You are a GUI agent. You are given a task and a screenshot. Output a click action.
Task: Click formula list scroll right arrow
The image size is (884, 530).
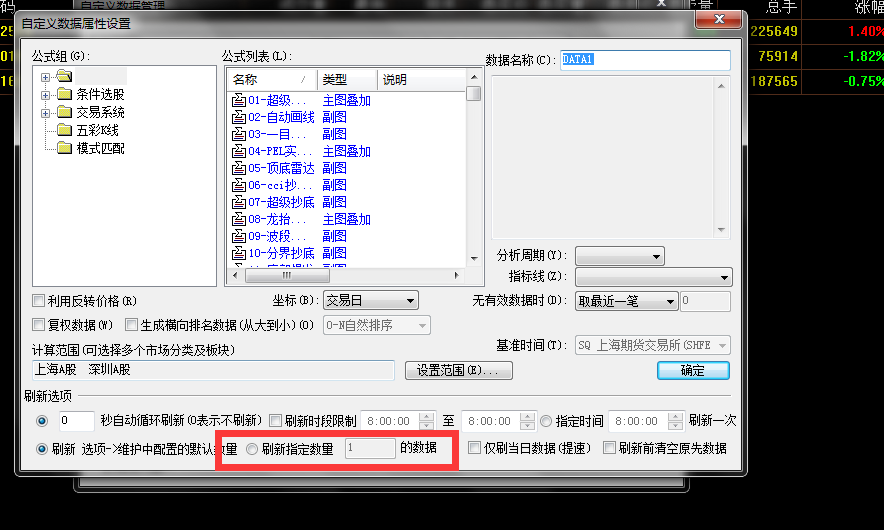(457, 275)
